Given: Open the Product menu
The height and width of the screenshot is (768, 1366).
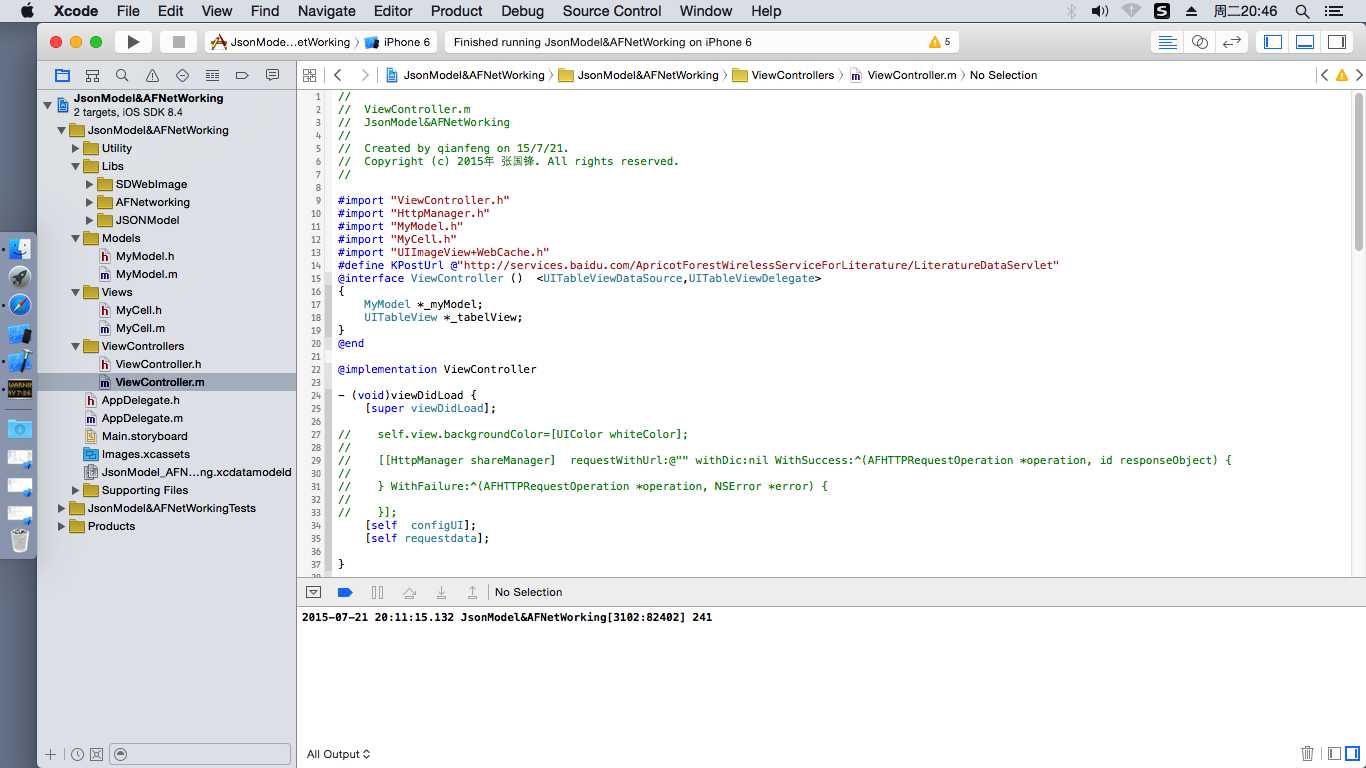Looking at the screenshot, I should pyautogui.click(x=456, y=11).
